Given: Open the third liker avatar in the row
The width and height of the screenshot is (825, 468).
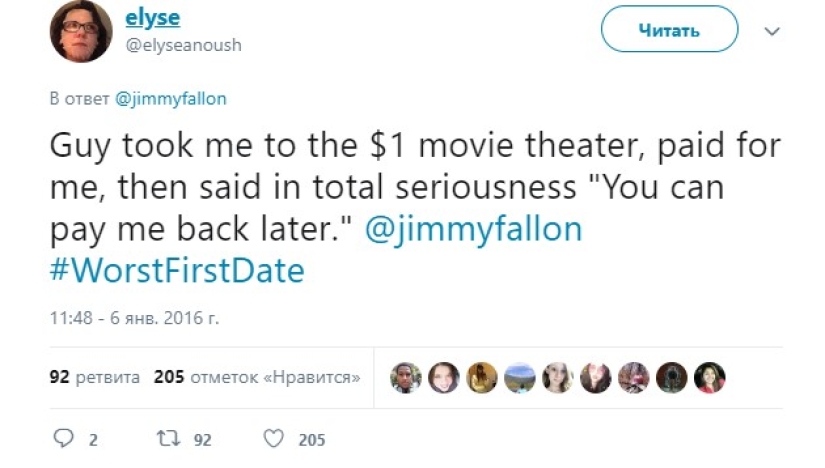Looking at the screenshot, I should pos(482,378).
